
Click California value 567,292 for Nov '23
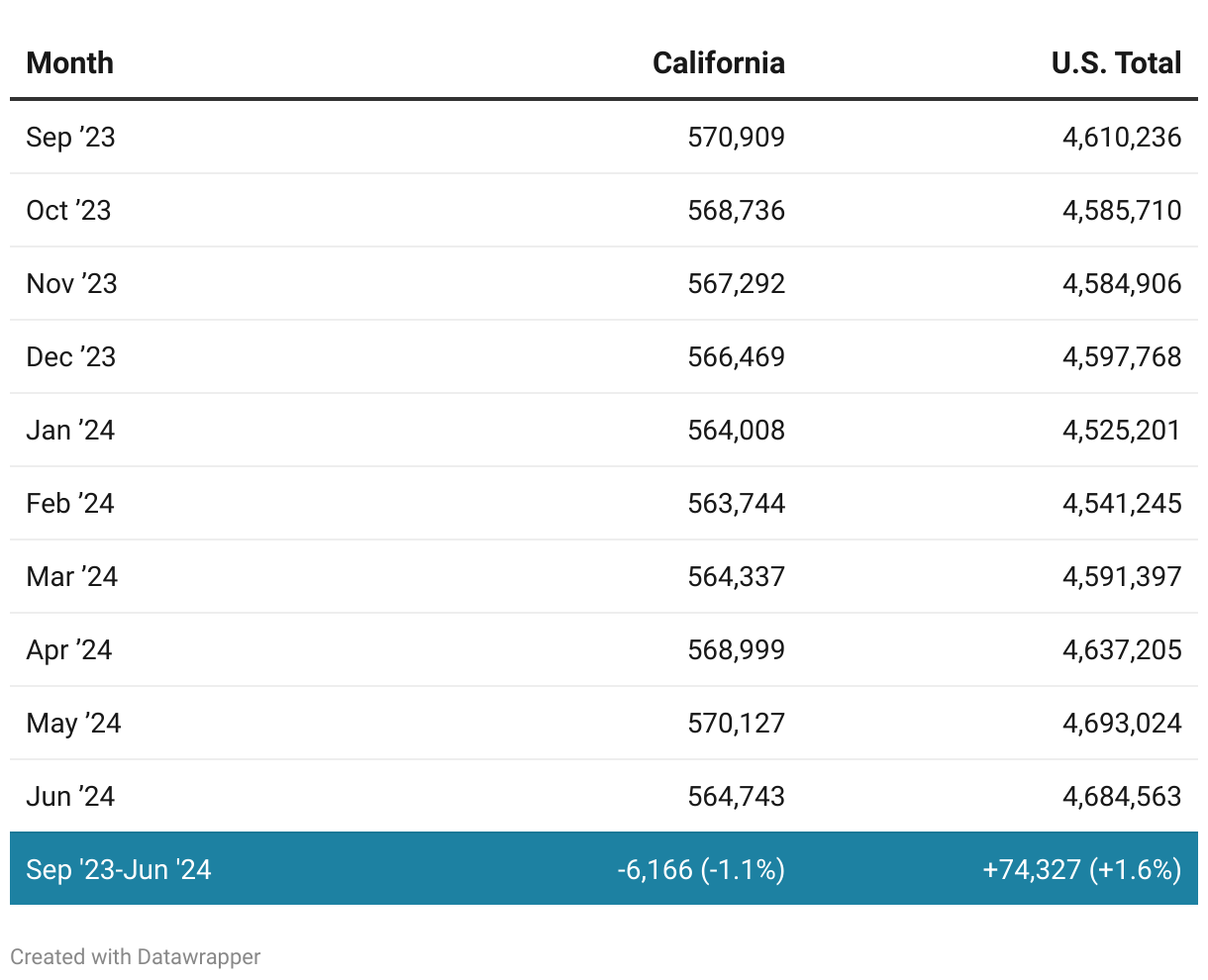pos(736,284)
